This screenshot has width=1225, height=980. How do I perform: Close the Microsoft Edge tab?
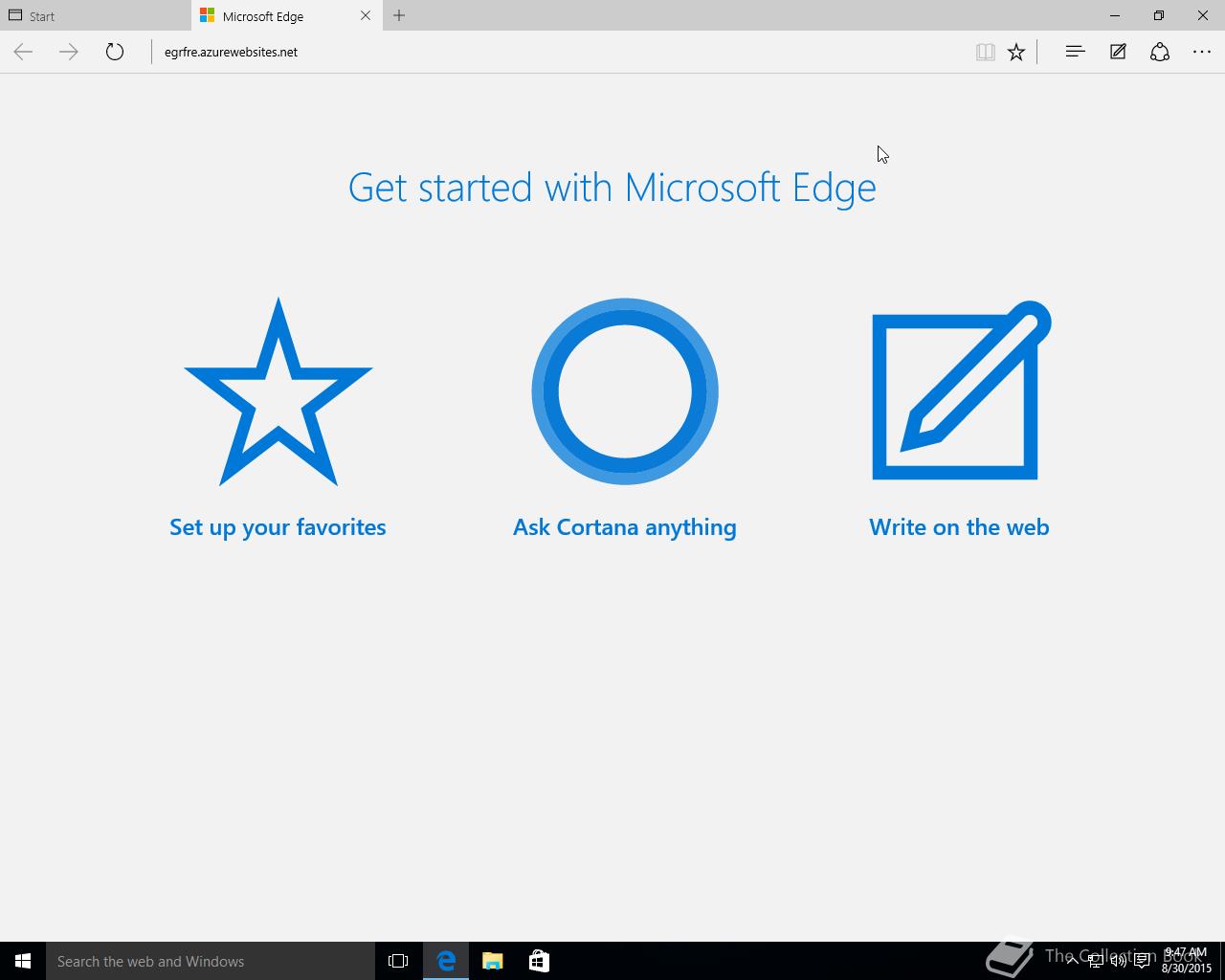point(366,15)
